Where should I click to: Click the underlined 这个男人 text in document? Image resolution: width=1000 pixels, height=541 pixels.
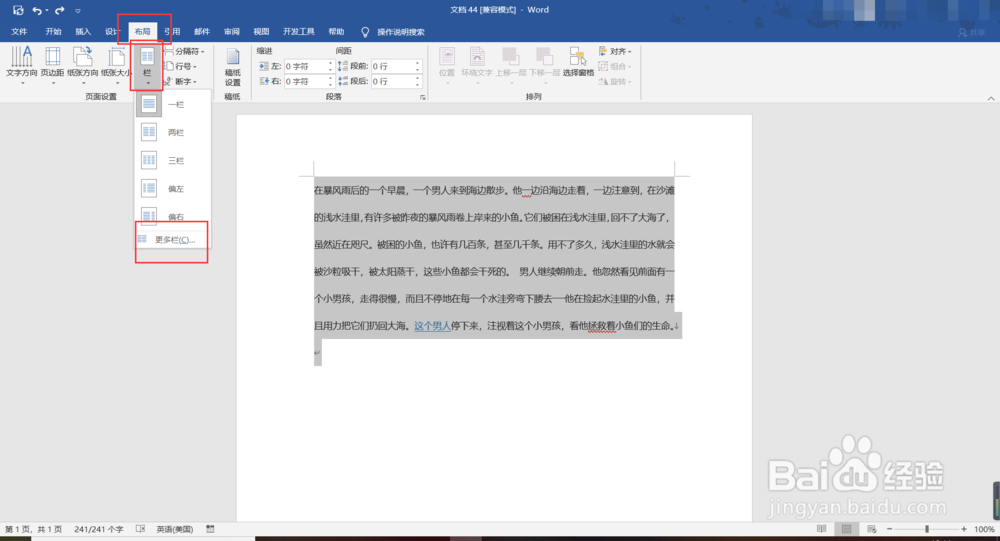(x=432, y=325)
